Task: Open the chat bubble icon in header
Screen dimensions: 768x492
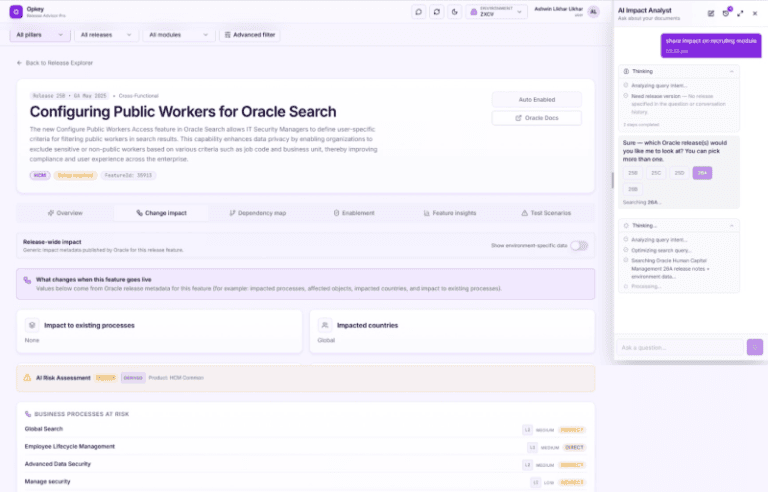Action: (419, 12)
